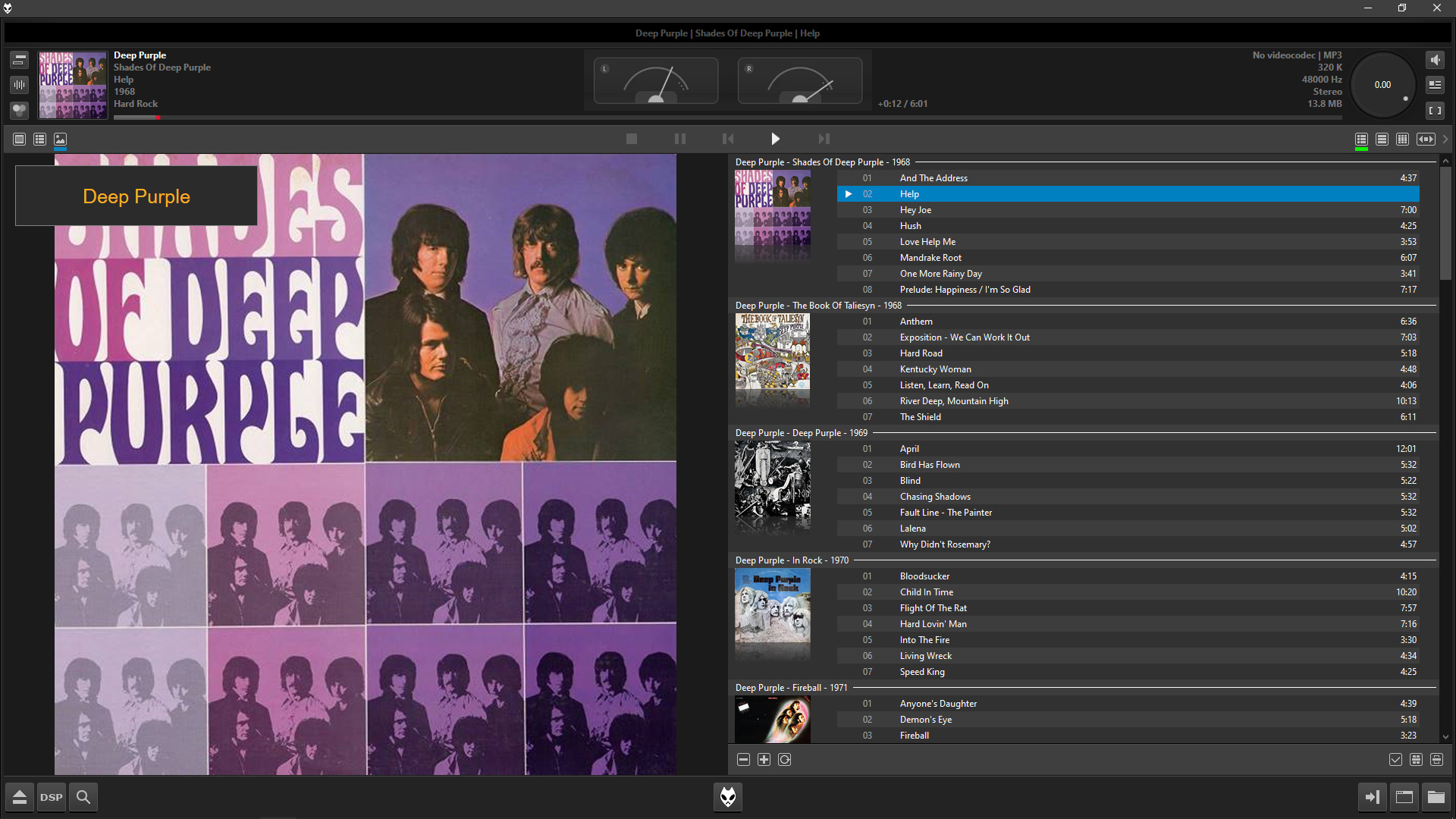
Task: Open the folder icon at bottom right
Action: (1436, 797)
